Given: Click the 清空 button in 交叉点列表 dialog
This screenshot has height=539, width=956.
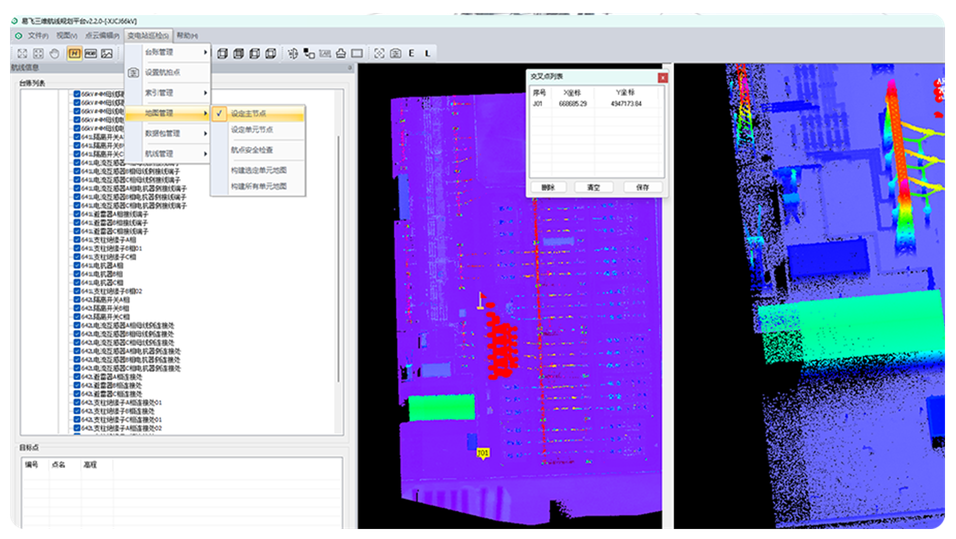Looking at the screenshot, I should [594, 187].
